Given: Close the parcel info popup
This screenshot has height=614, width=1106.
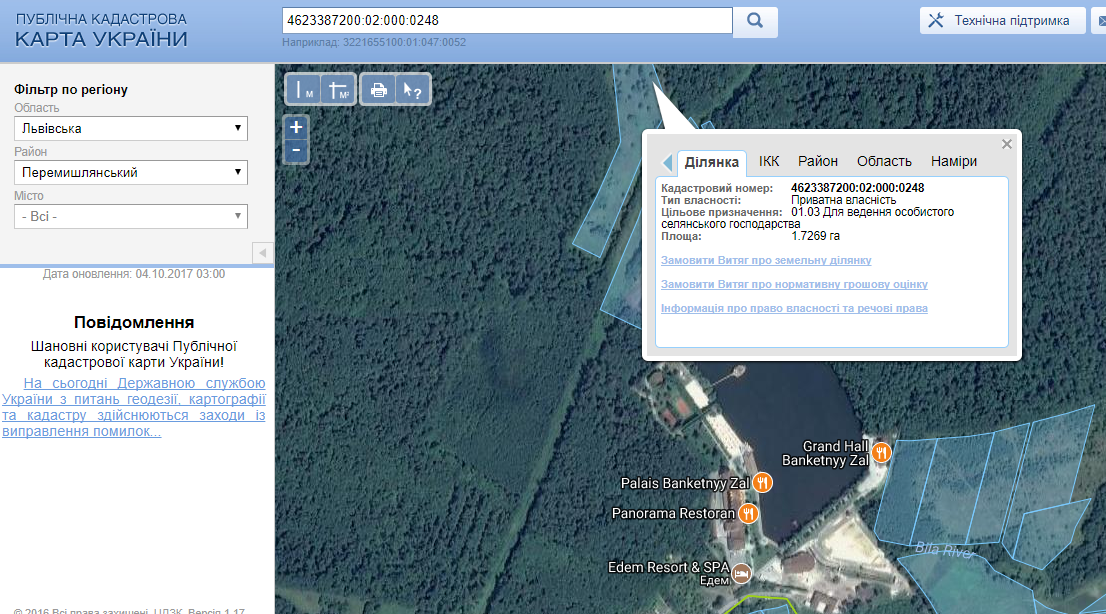Looking at the screenshot, I should pyautogui.click(x=1007, y=144).
